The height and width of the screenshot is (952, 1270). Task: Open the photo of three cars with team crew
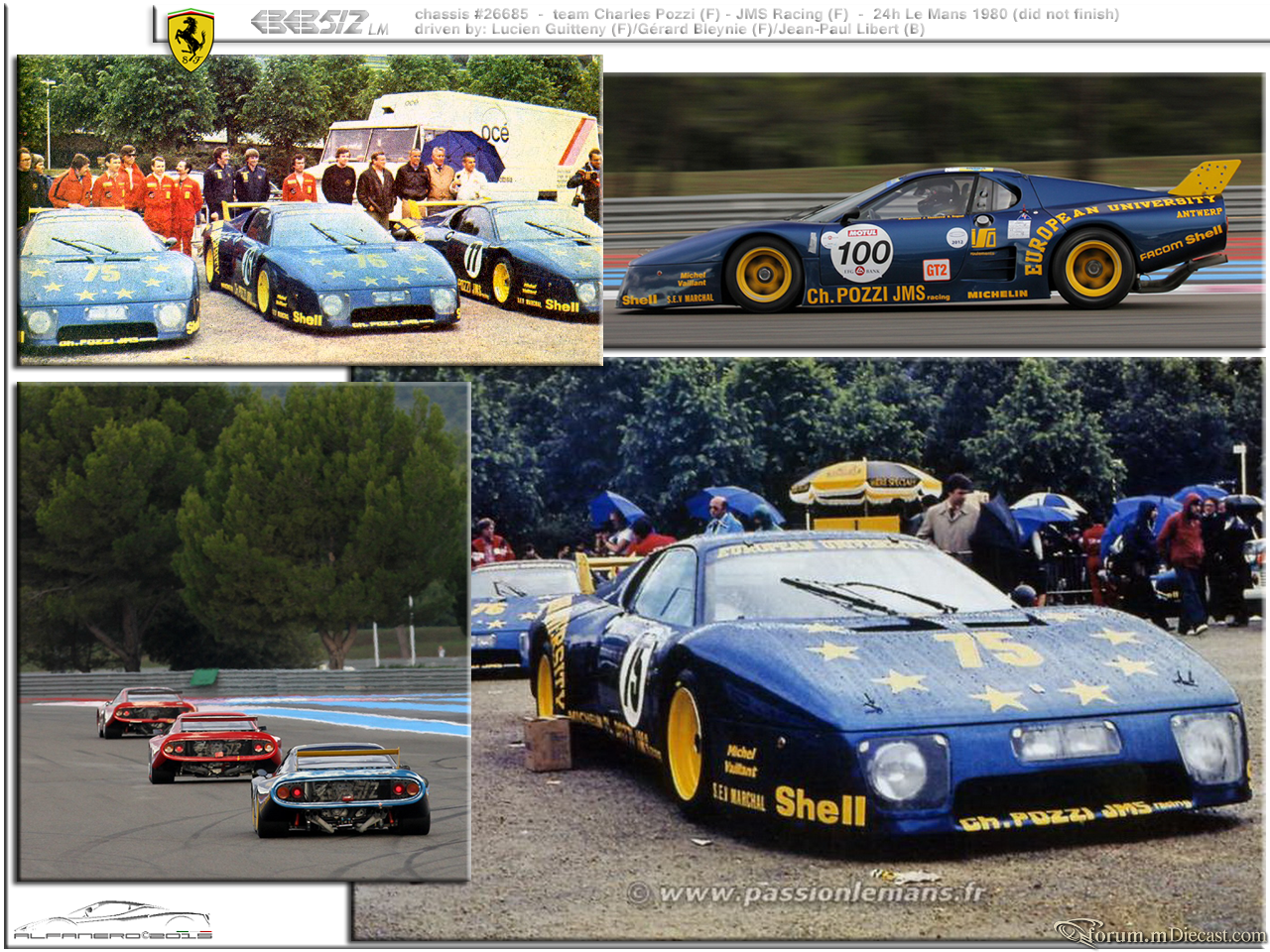pyautogui.click(x=310, y=210)
